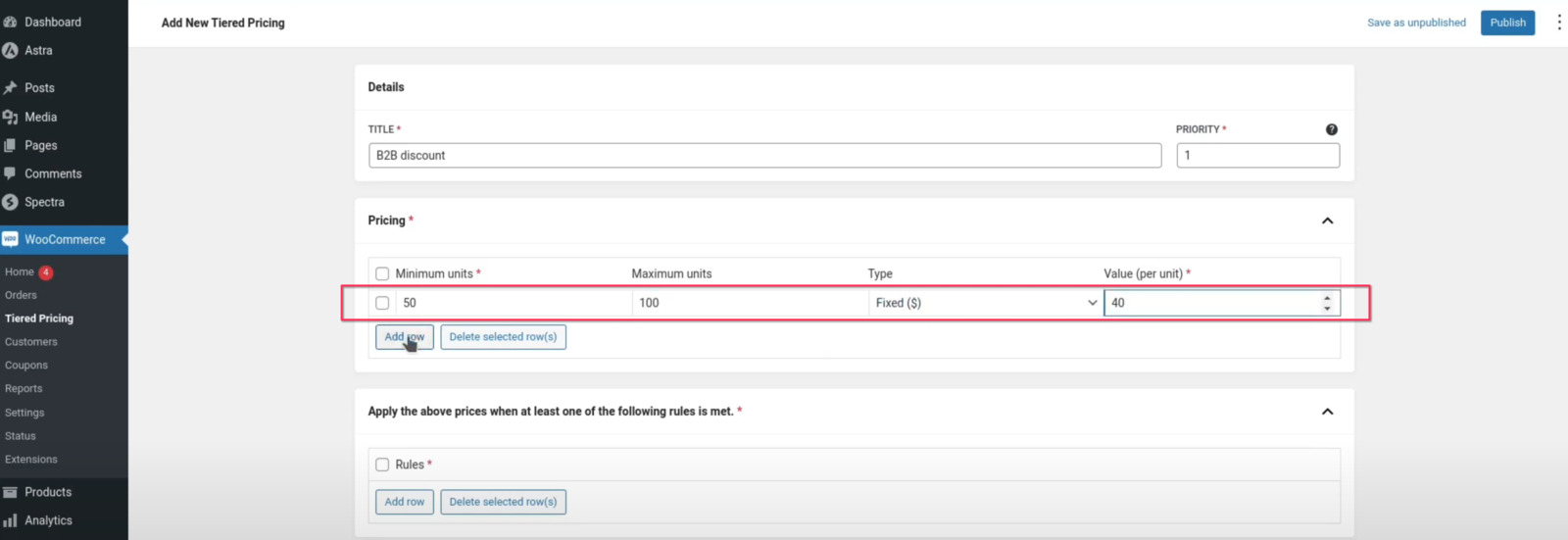1568x540 pixels.
Task: Open Status submenu item
Action: coord(21,436)
